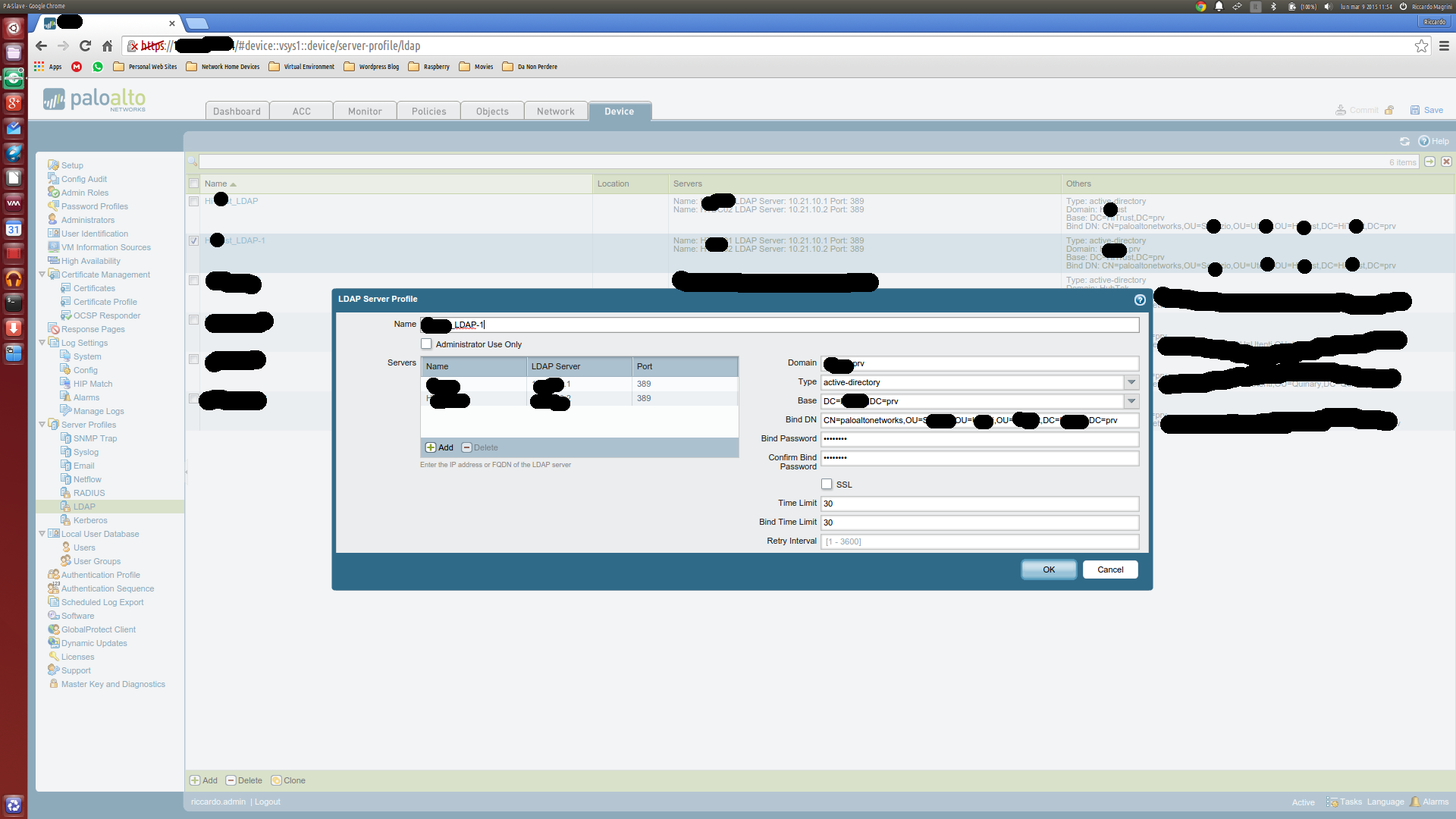Toggle the SSL checkbox
Image resolution: width=1456 pixels, height=819 pixels.
827,484
